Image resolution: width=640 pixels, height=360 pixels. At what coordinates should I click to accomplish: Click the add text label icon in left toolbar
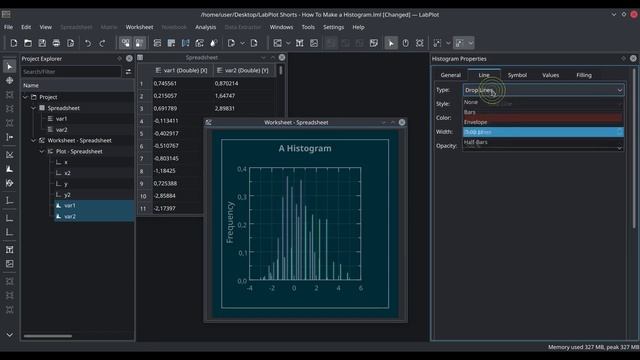point(9,249)
